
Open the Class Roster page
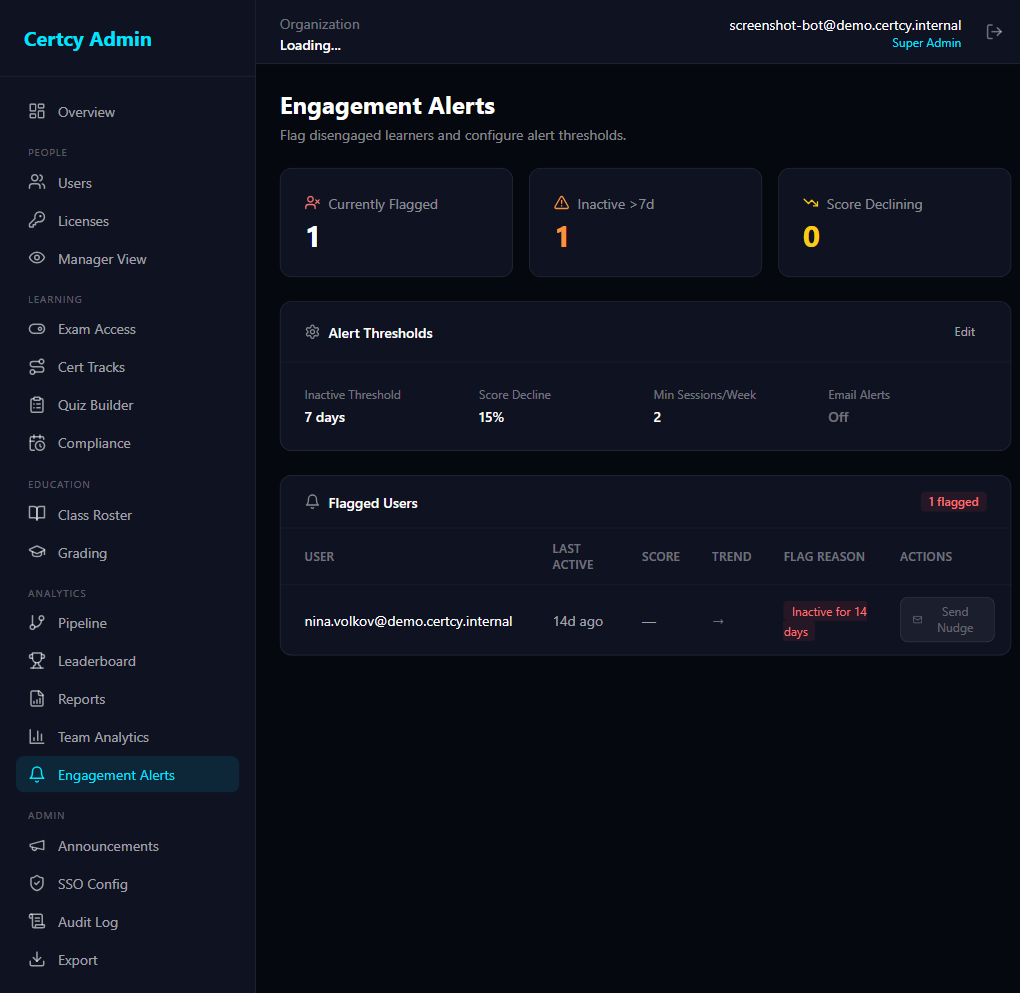[x=128, y=515]
